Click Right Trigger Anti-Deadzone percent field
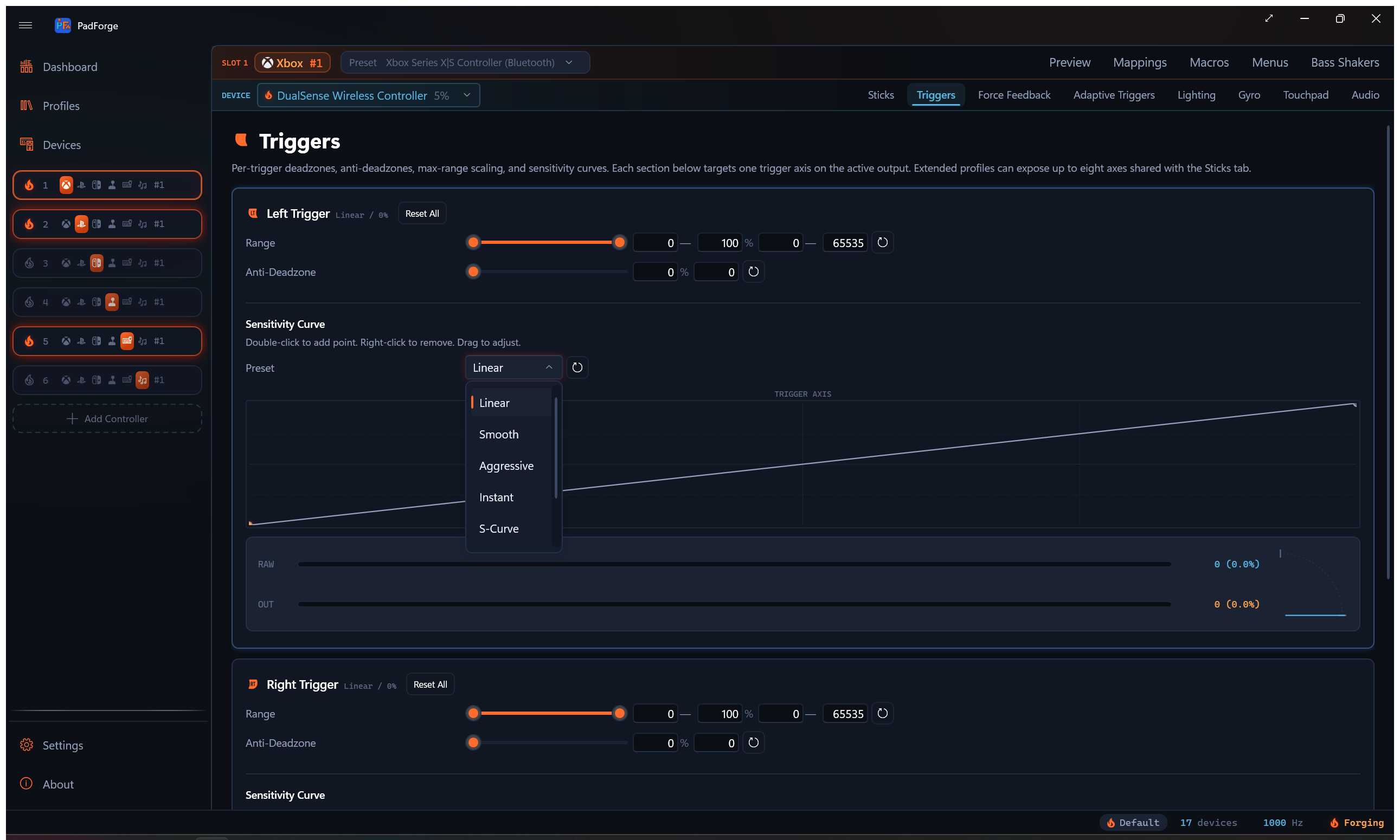 (655, 743)
